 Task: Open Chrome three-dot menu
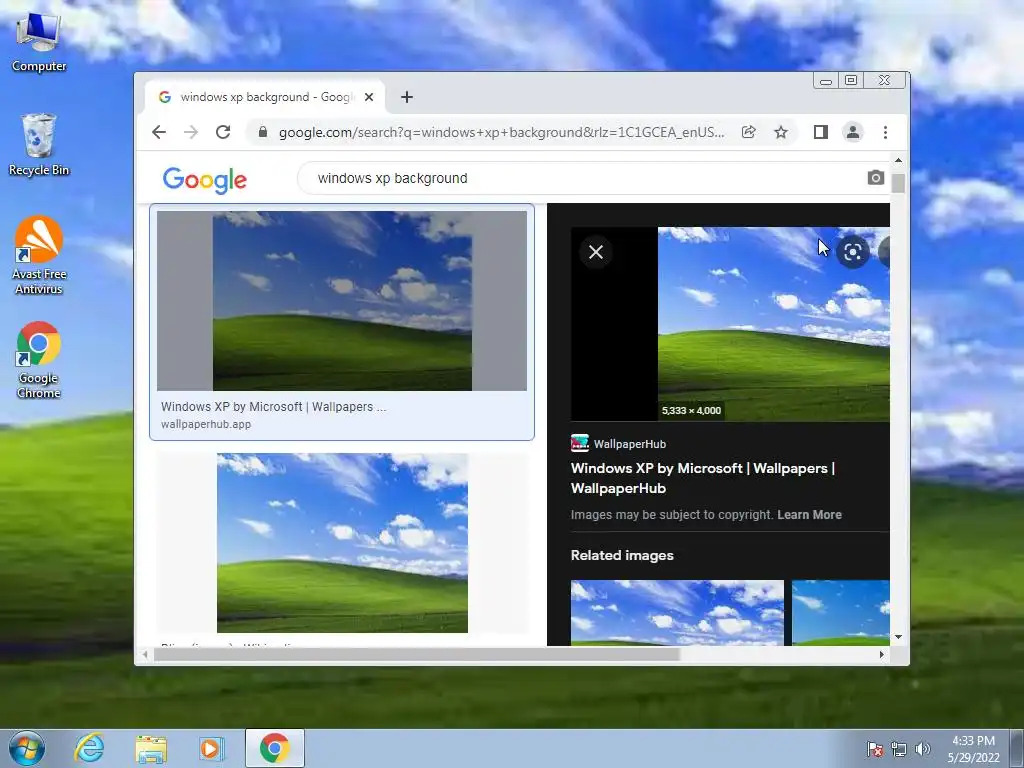(886, 133)
